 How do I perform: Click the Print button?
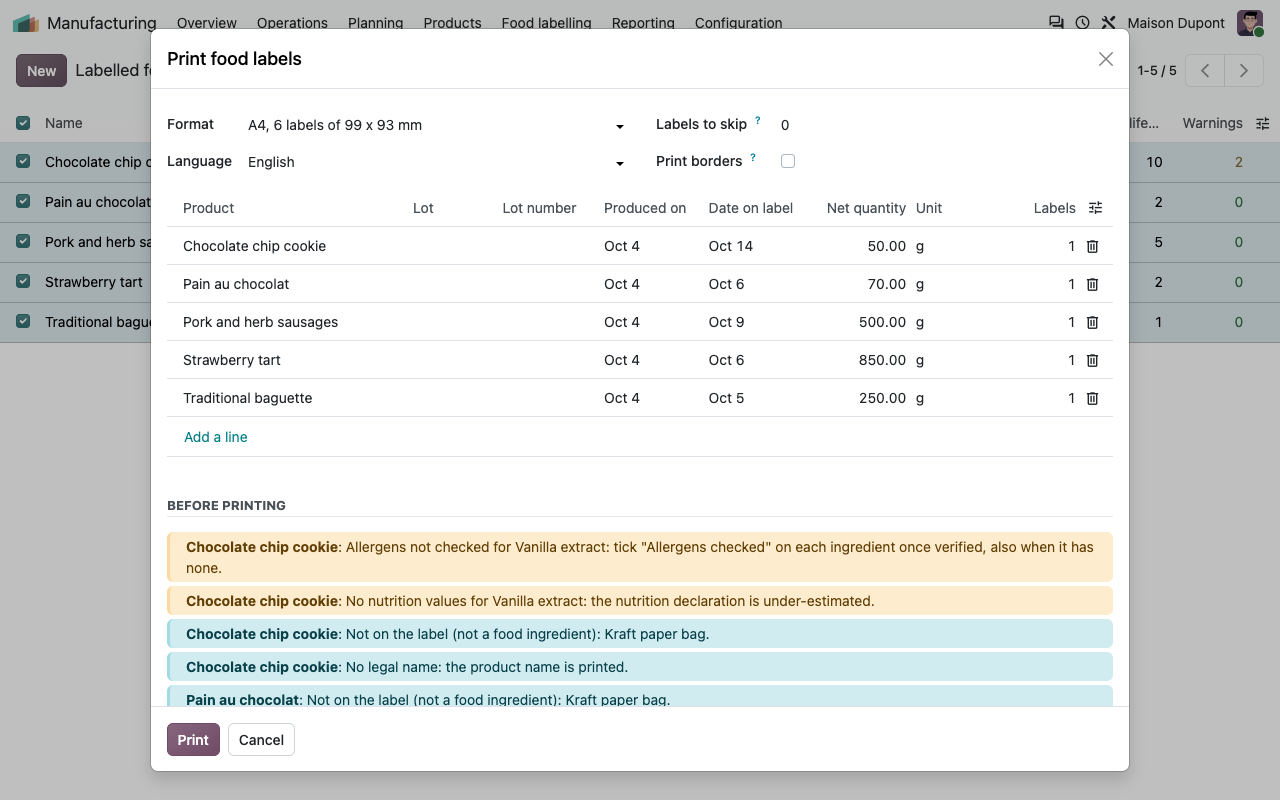(193, 740)
